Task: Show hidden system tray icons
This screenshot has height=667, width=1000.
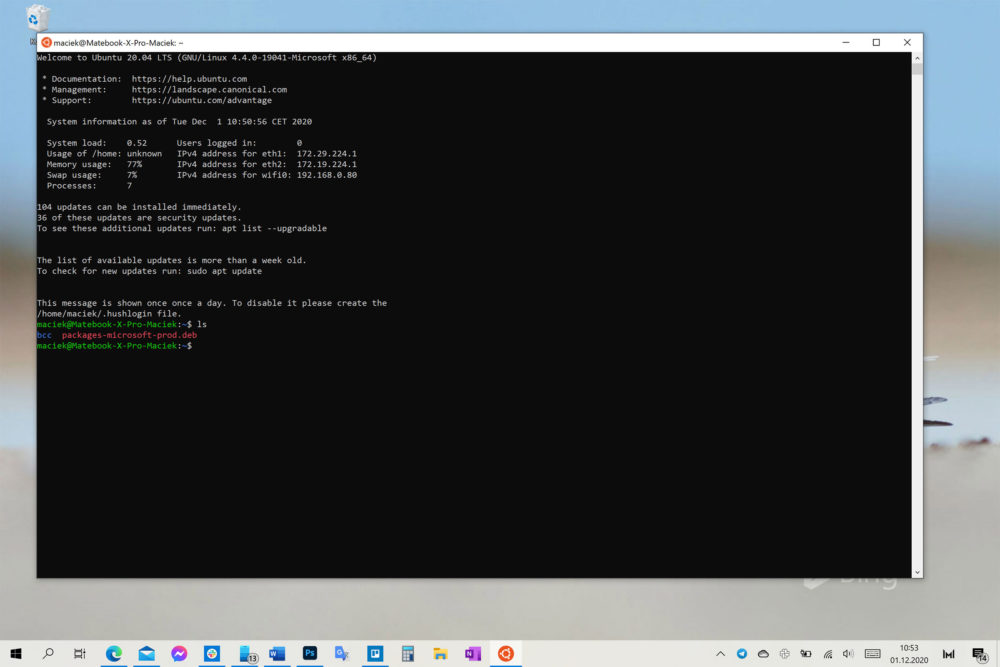Action: coord(720,654)
